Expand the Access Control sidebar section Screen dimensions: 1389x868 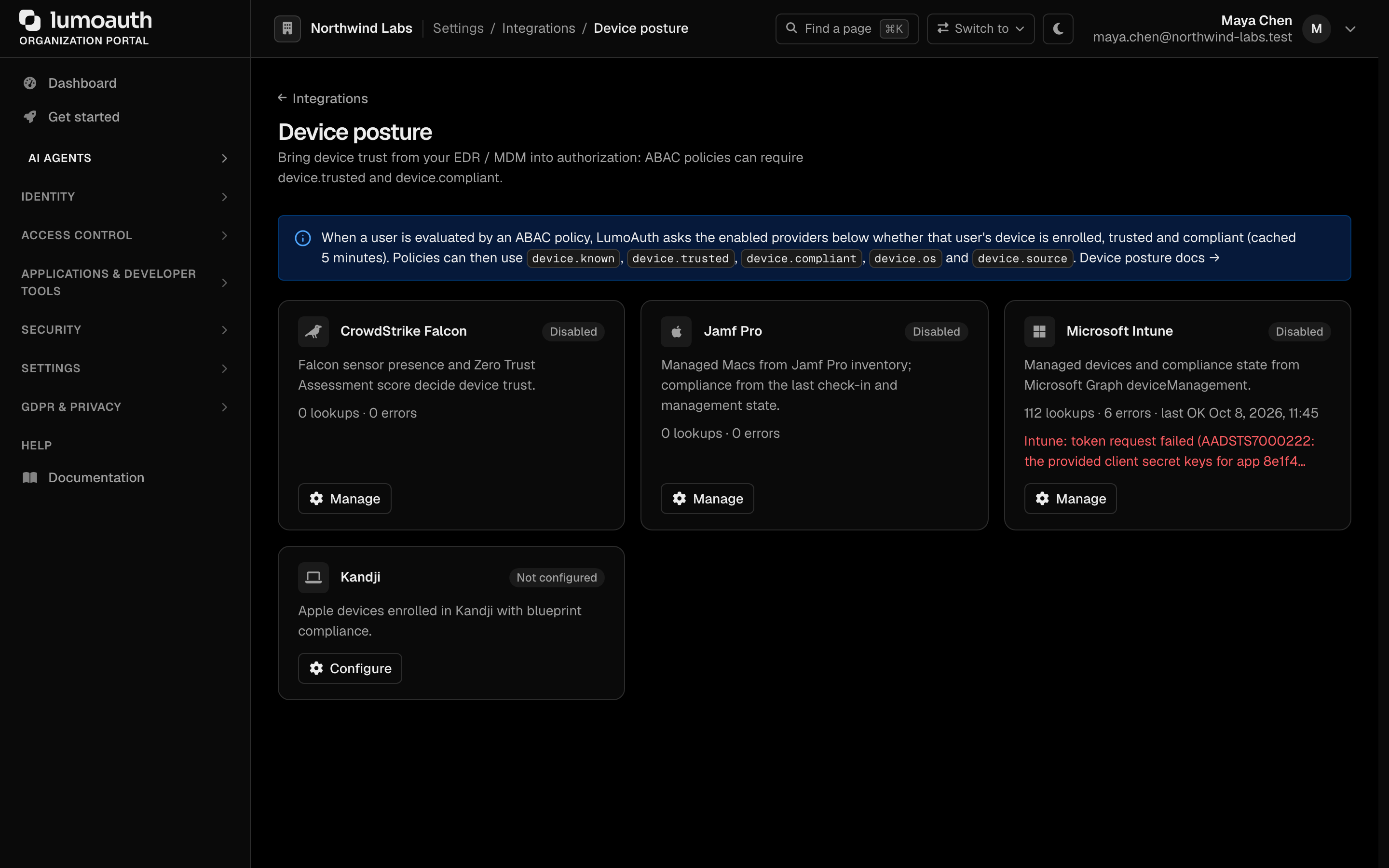pyautogui.click(x=124, y=235)
